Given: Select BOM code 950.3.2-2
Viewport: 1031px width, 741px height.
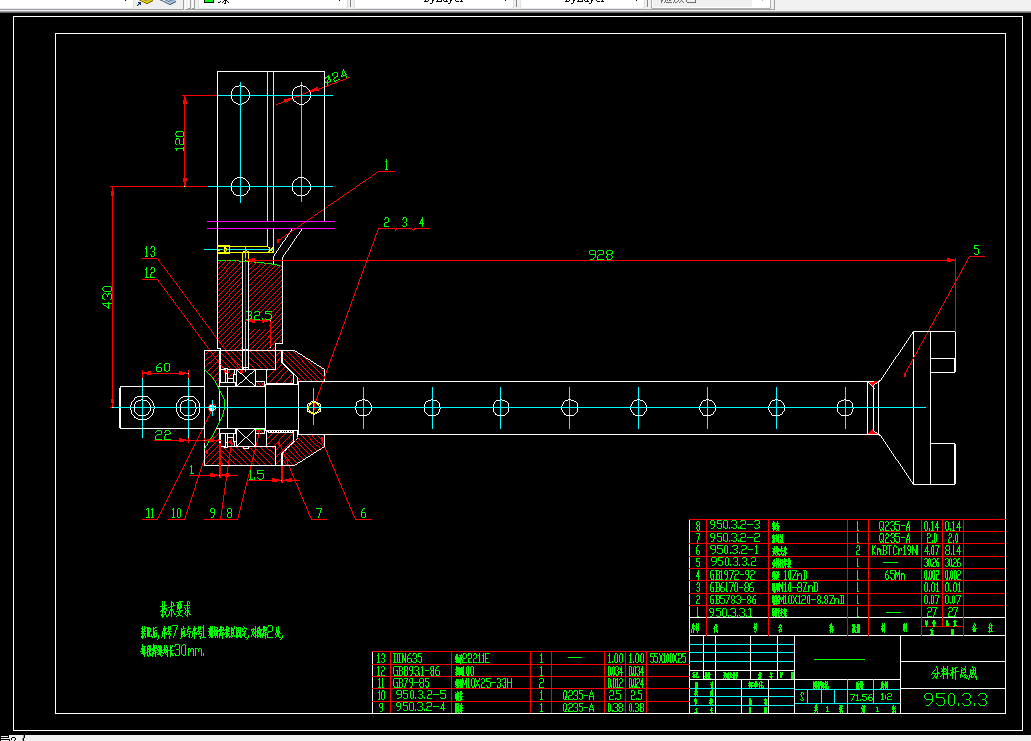Looking at the screenshot, I should tap(734, 537).
